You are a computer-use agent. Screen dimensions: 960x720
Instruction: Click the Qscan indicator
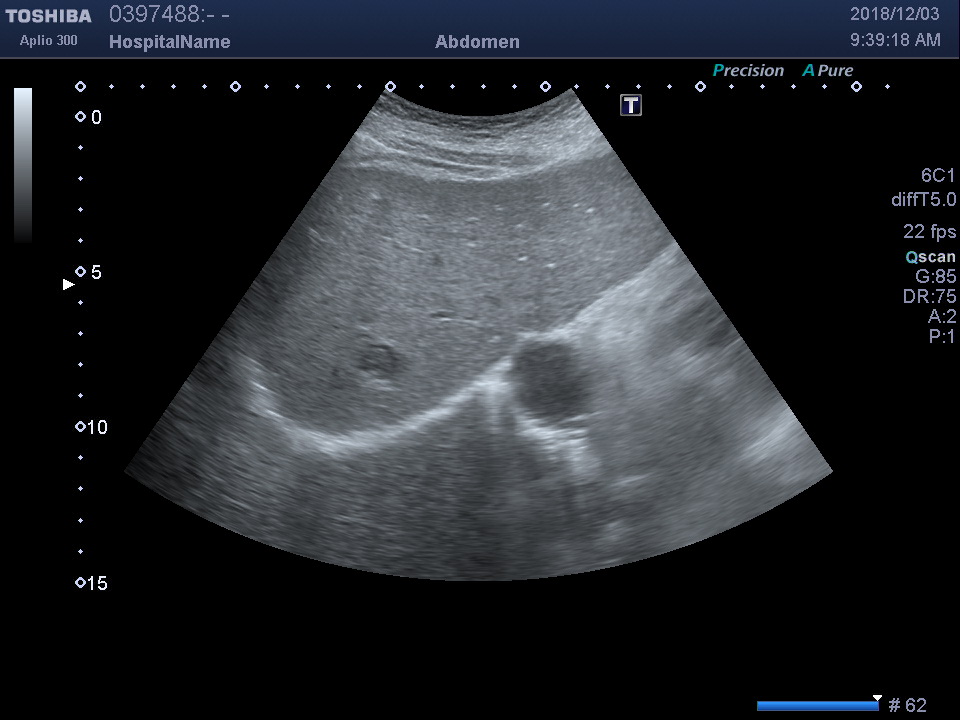click(x=930, y=257)
